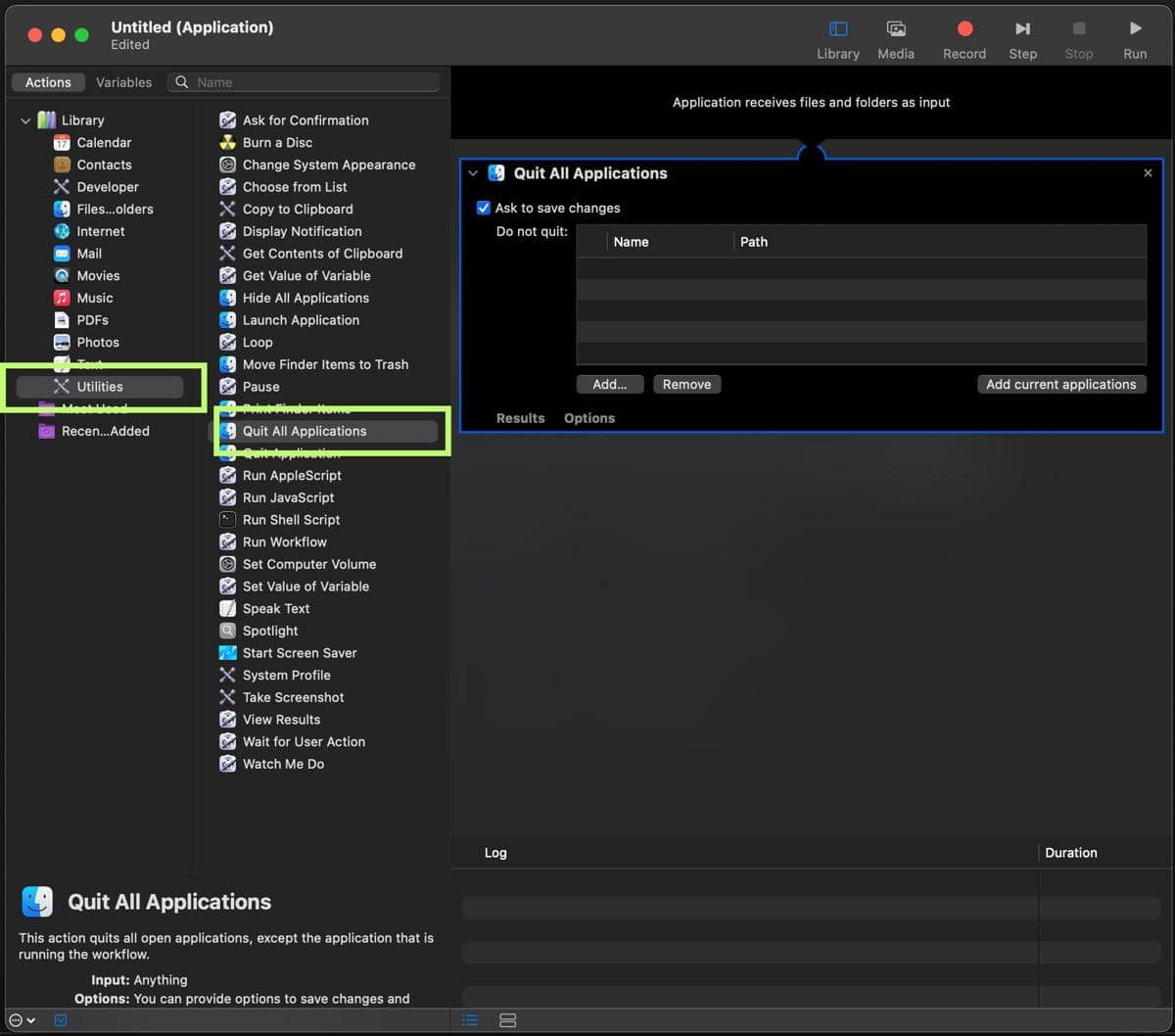Uncheck Ask to save changes
1175x1036 pixels.
coord(484,209)
